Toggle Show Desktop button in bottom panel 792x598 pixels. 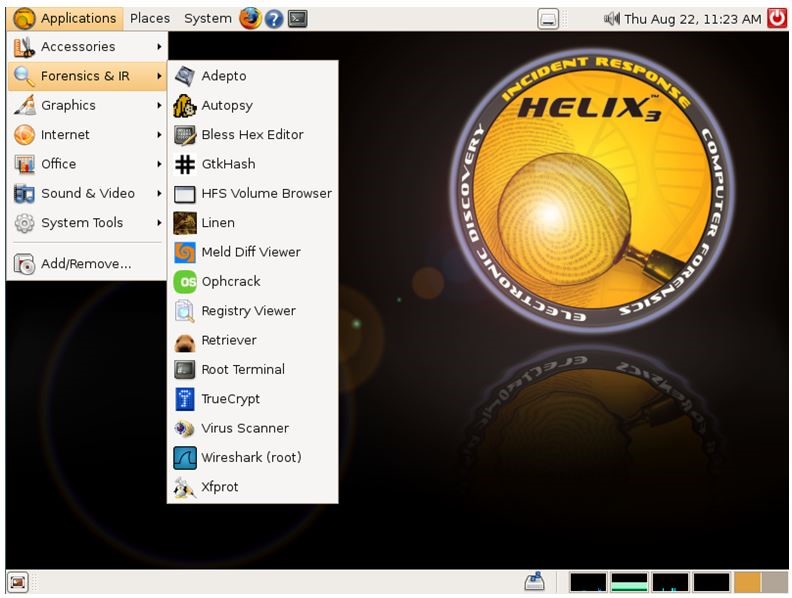click(x=17, y=582)
